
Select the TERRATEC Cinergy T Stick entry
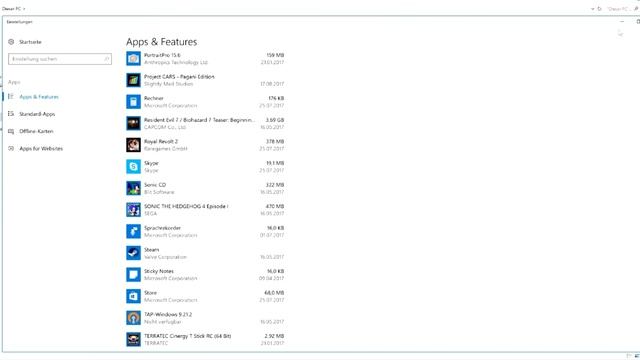[205, 340]
